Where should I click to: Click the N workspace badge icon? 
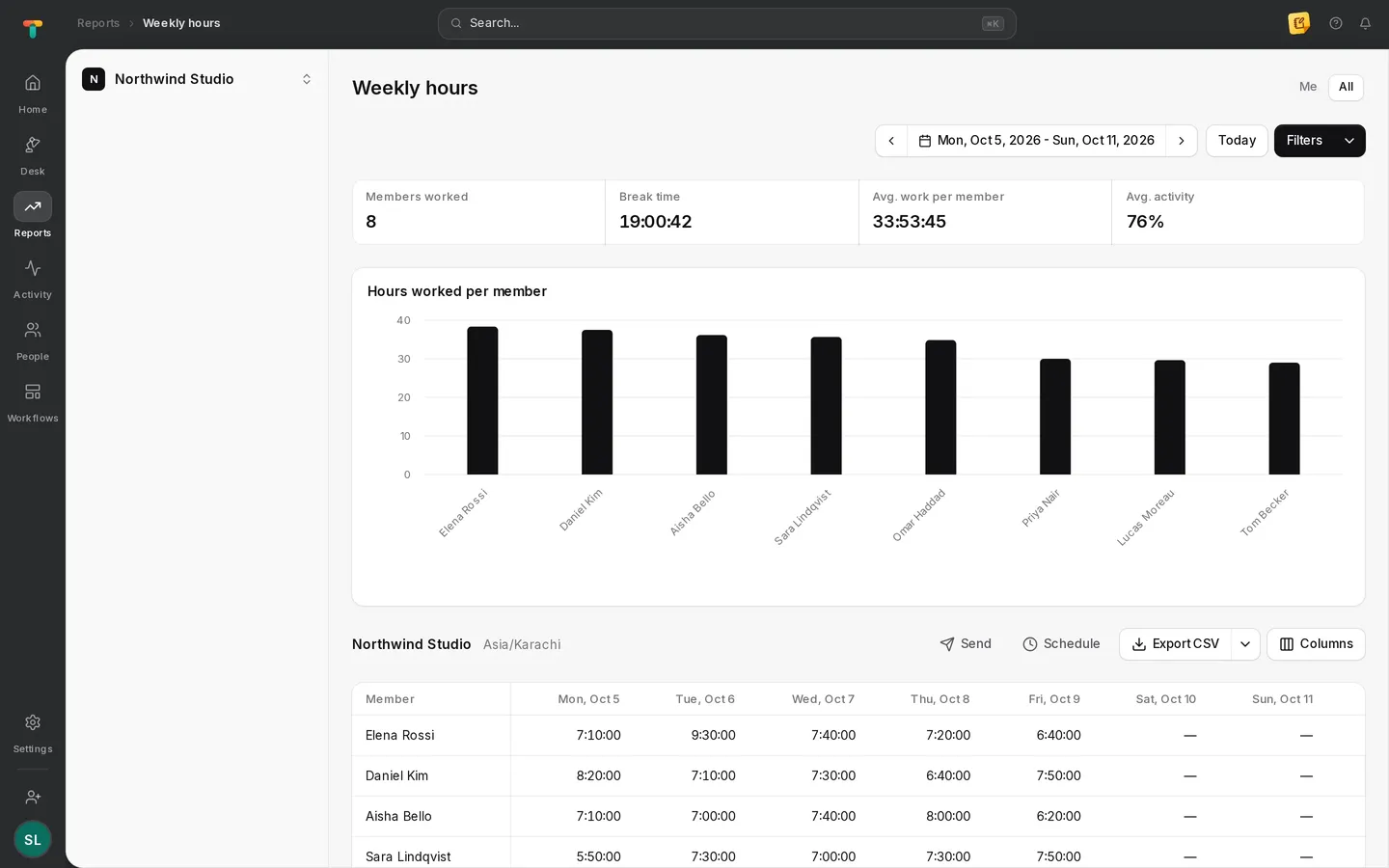click(94, 79)
